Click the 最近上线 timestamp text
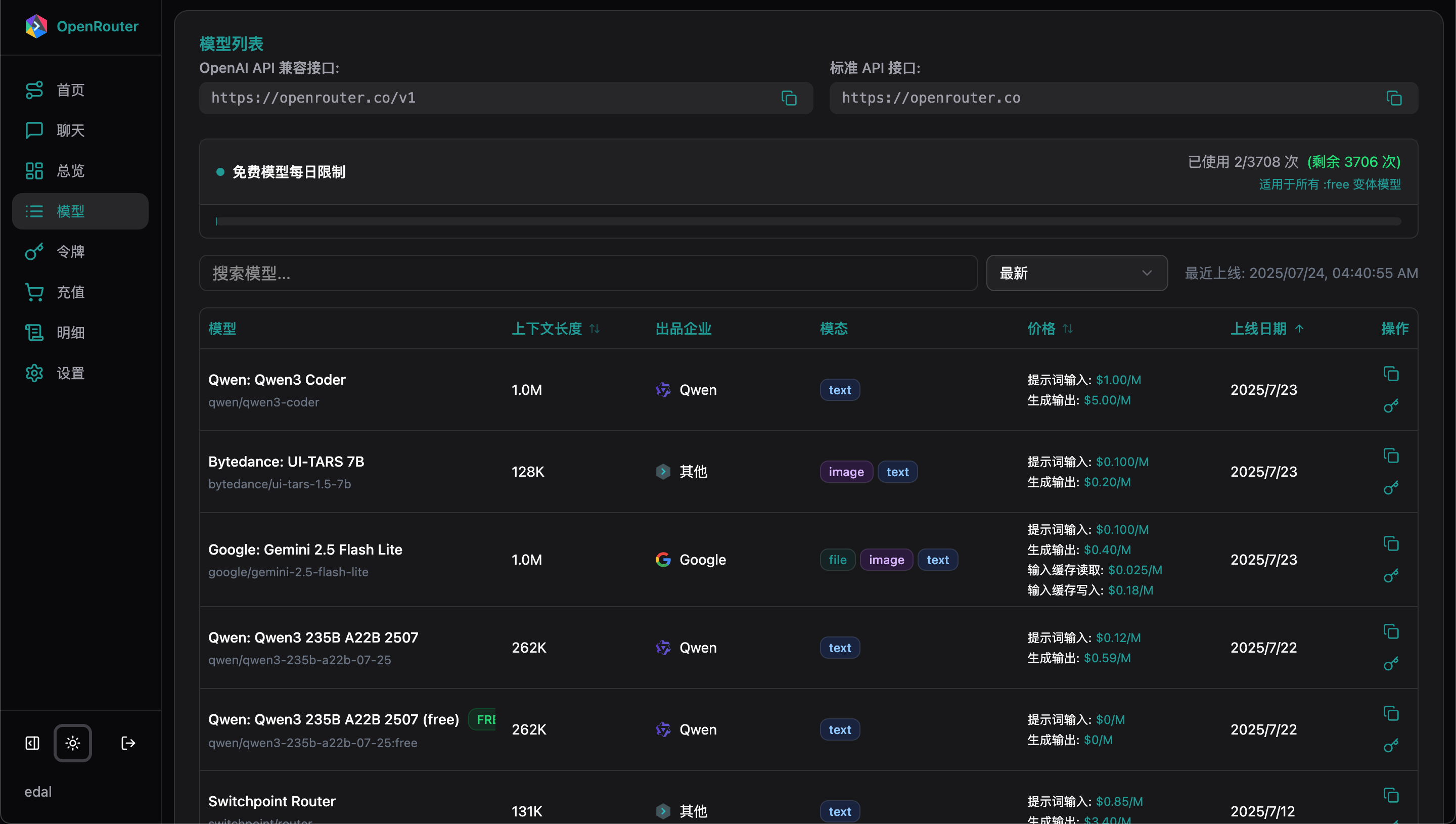This screenshot has height=824, width=1456. tap(1301, 273)
